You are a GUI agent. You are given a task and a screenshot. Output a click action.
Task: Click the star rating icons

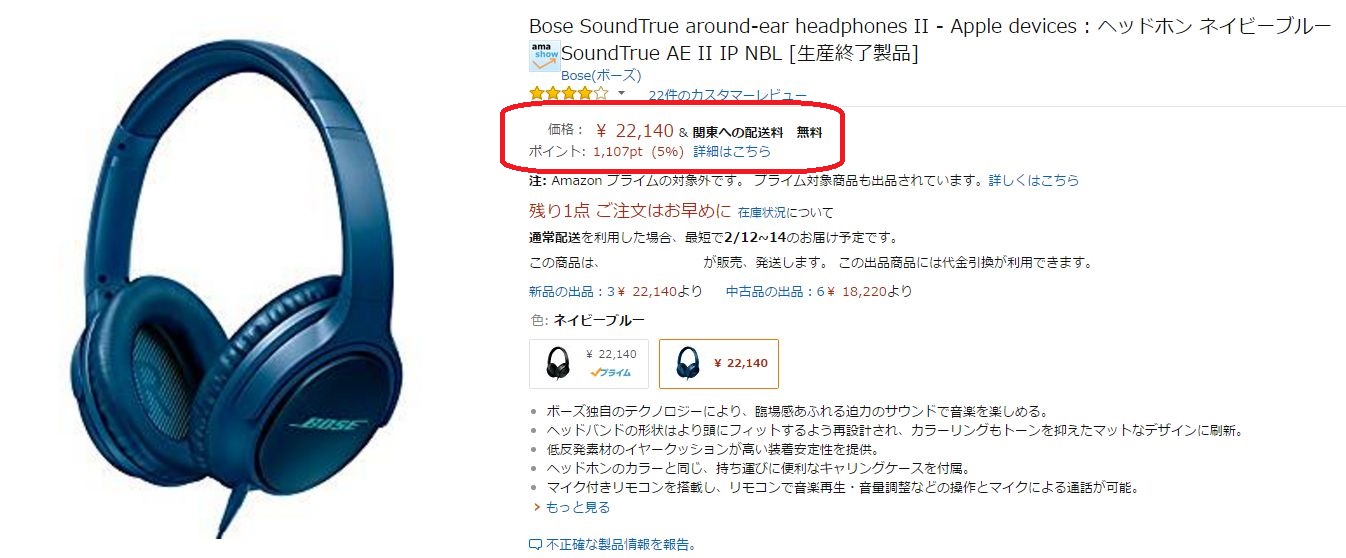click(568, 94)
